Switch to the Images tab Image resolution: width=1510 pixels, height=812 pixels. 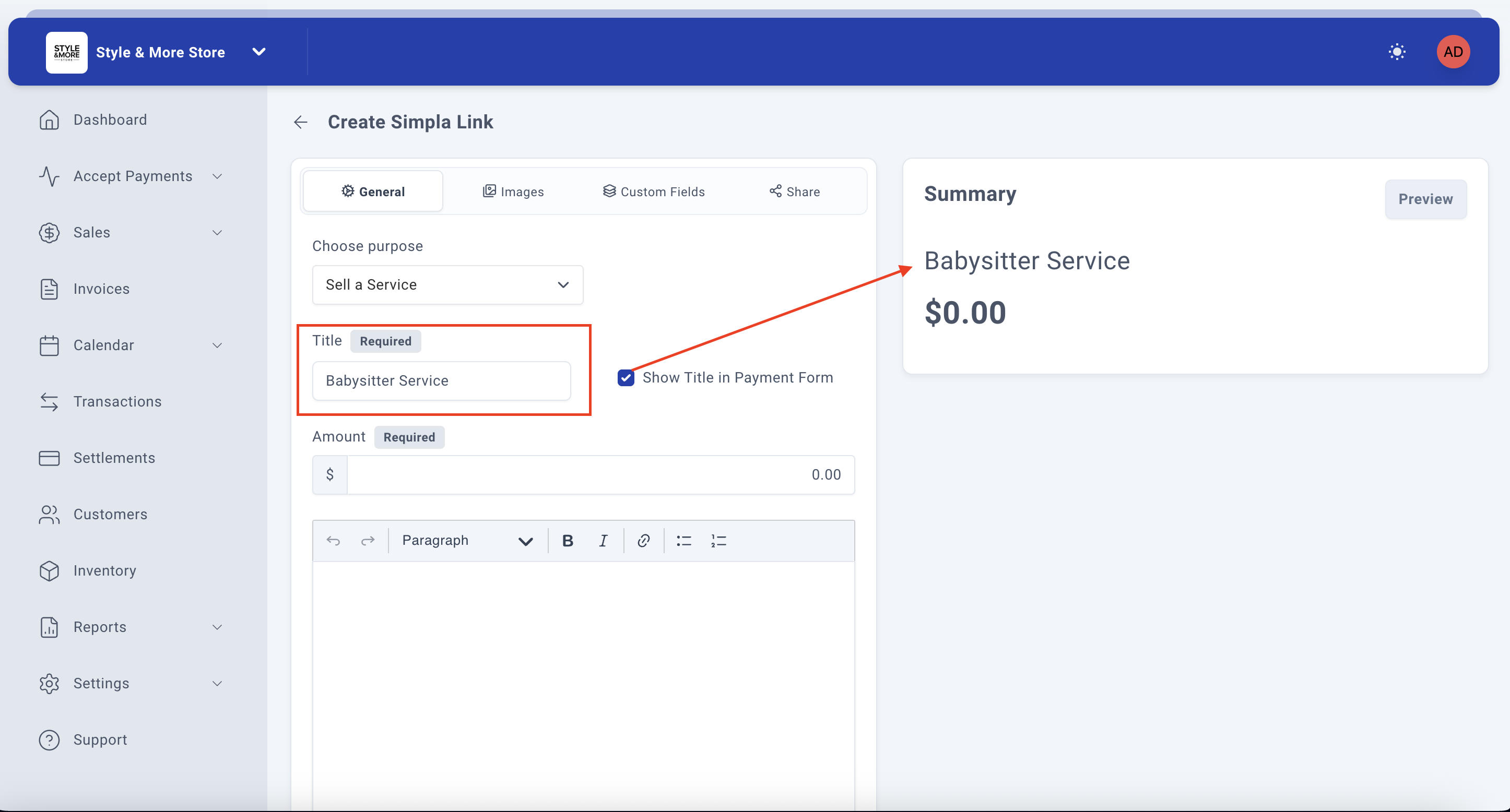[x=513, y=192]
